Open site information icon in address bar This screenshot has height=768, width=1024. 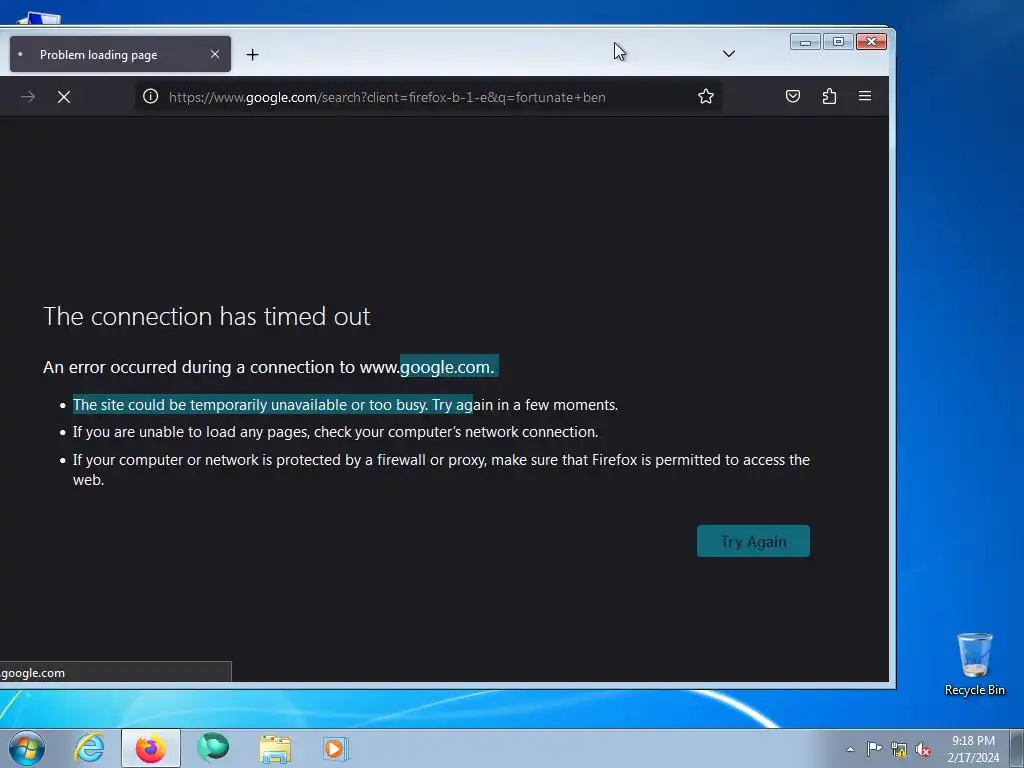pyautogui.click(x=151, y=97)
